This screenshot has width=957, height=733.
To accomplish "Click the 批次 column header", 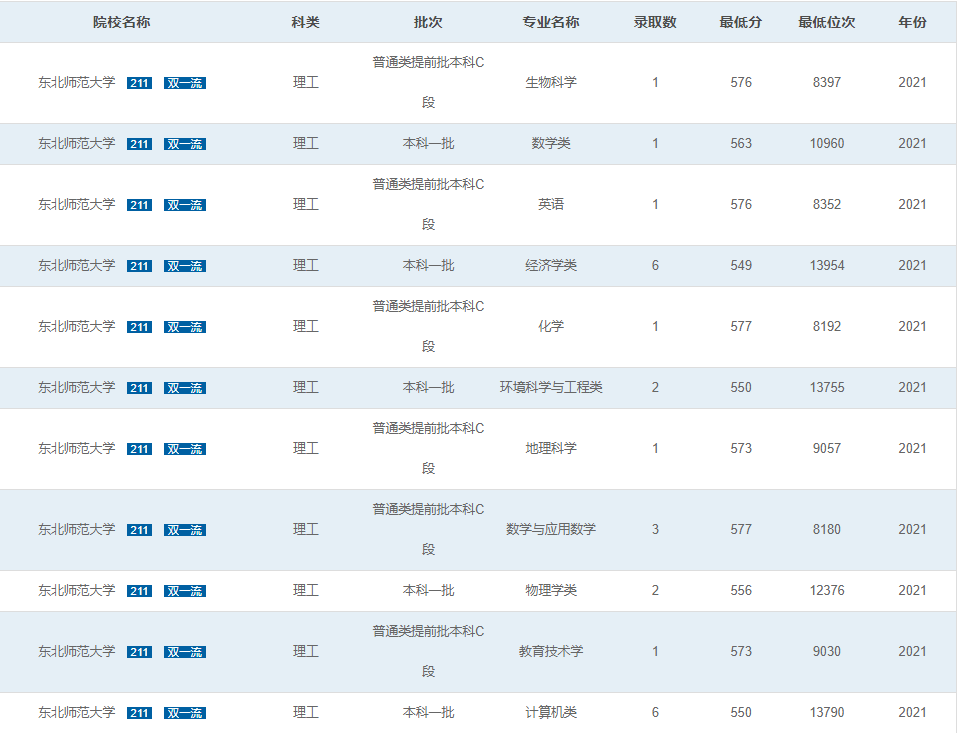I will 428,23.
